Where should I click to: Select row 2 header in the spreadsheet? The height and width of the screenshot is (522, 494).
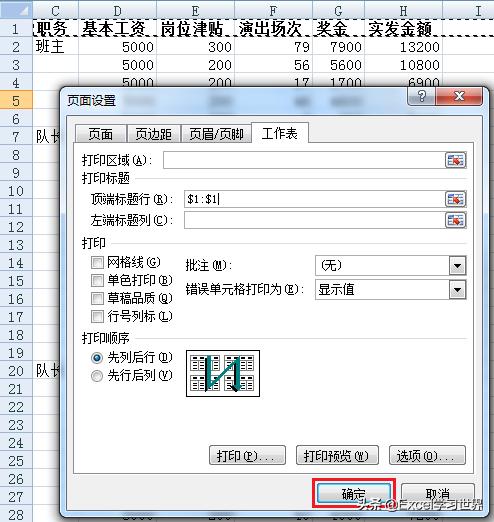tap(16, 47)
